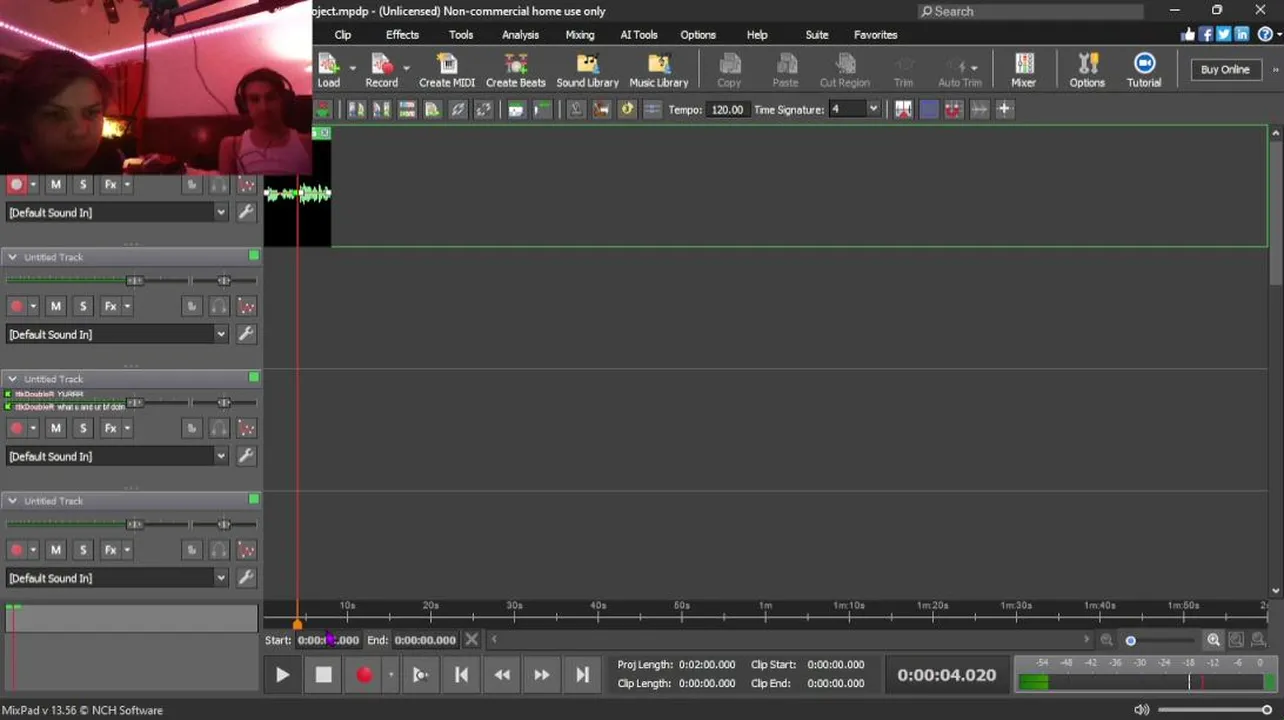The image size is (1284, 720).
Task: Open the Load toolbar dropdown arrow
Action: pyautogui.click(x=352, y=69)
